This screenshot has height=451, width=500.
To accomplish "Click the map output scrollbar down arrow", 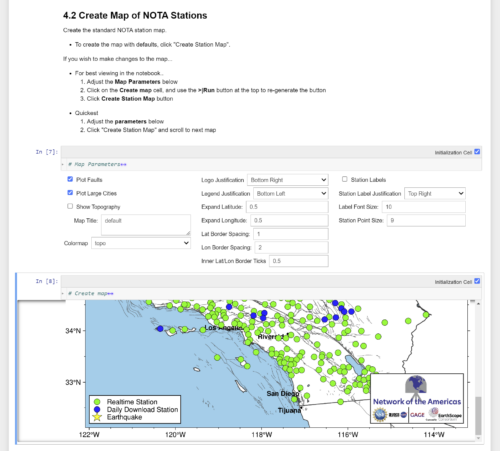I will tap(478, 438).
